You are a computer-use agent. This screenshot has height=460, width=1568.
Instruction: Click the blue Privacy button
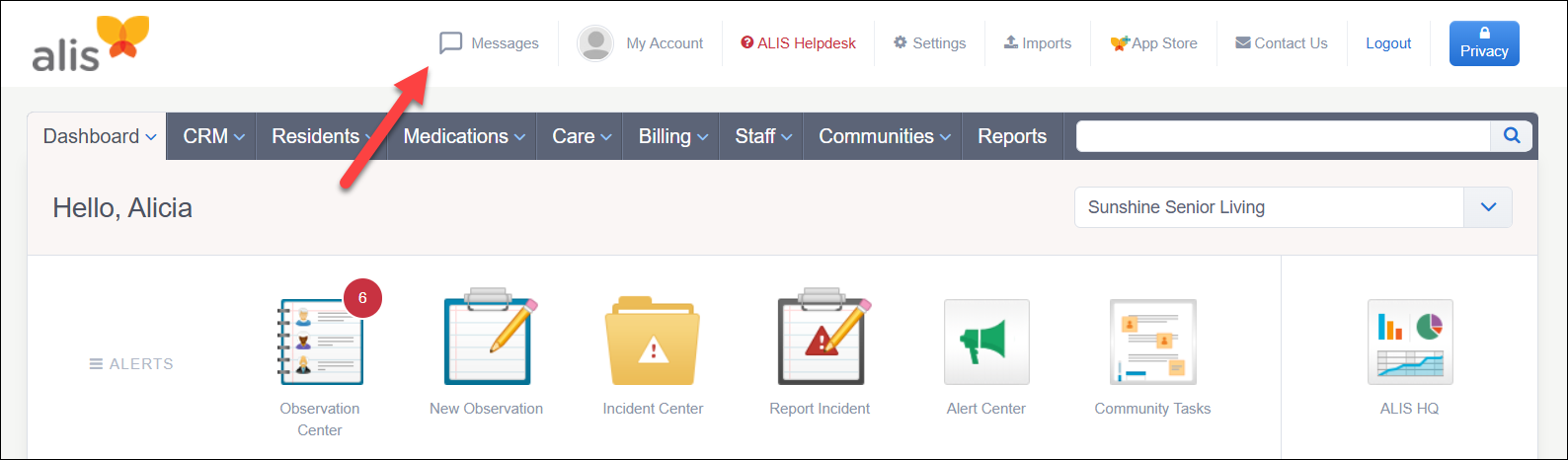(1484, 43)
